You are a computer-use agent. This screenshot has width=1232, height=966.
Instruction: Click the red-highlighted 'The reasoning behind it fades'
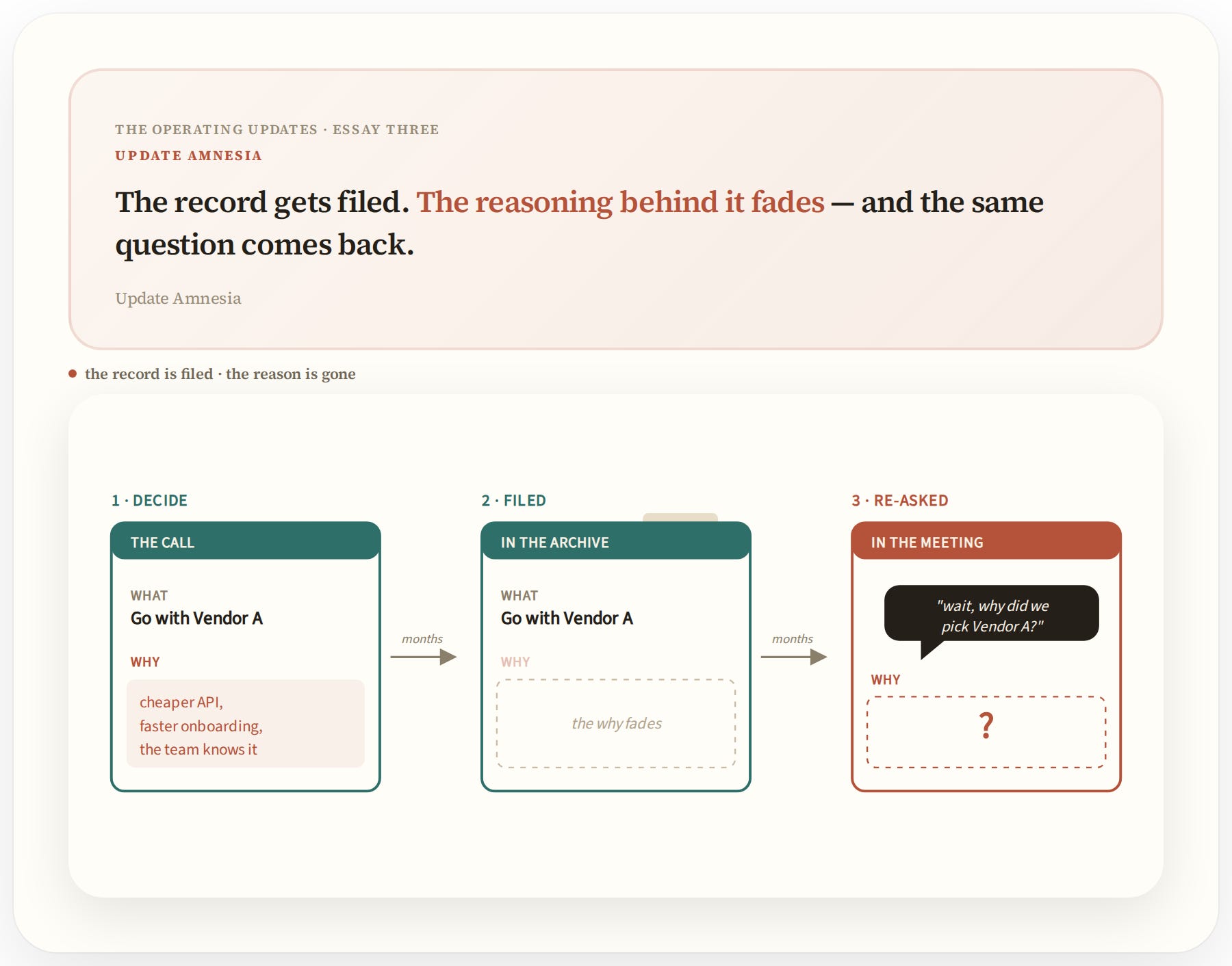(620, 202)
